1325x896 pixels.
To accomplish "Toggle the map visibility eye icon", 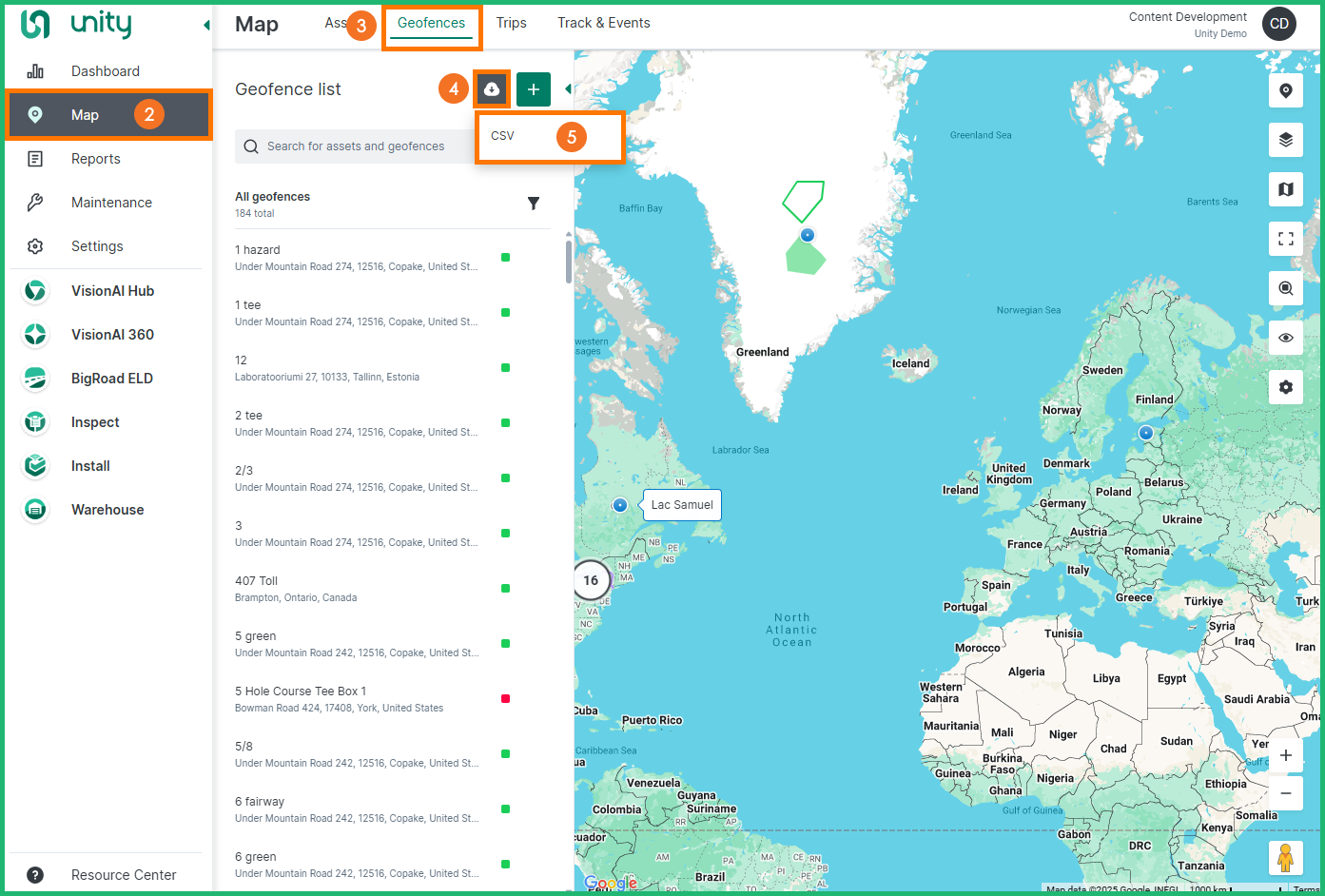I will pyautogui.click(x=1285, y=338).
